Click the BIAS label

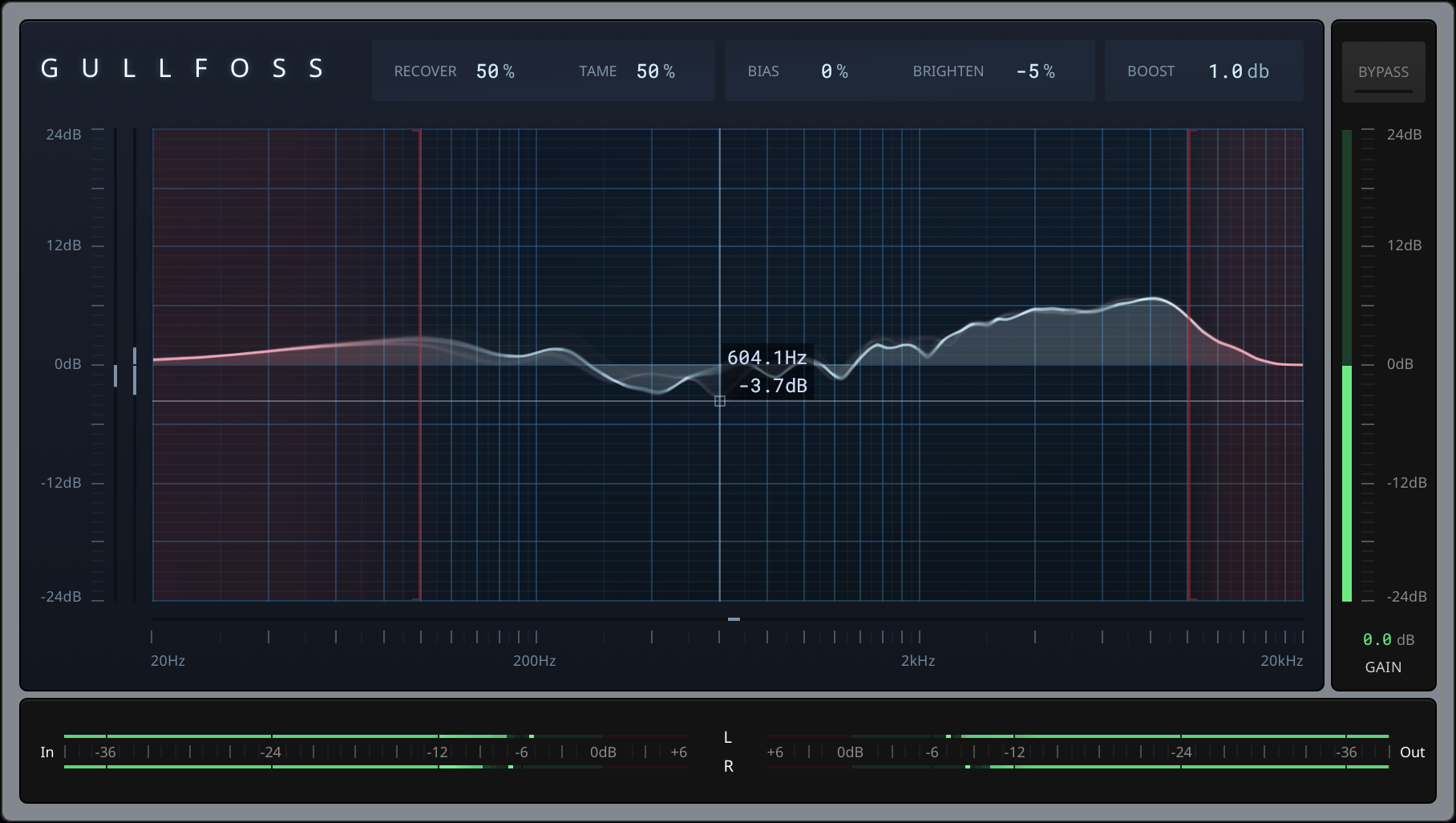coord(763,71)
